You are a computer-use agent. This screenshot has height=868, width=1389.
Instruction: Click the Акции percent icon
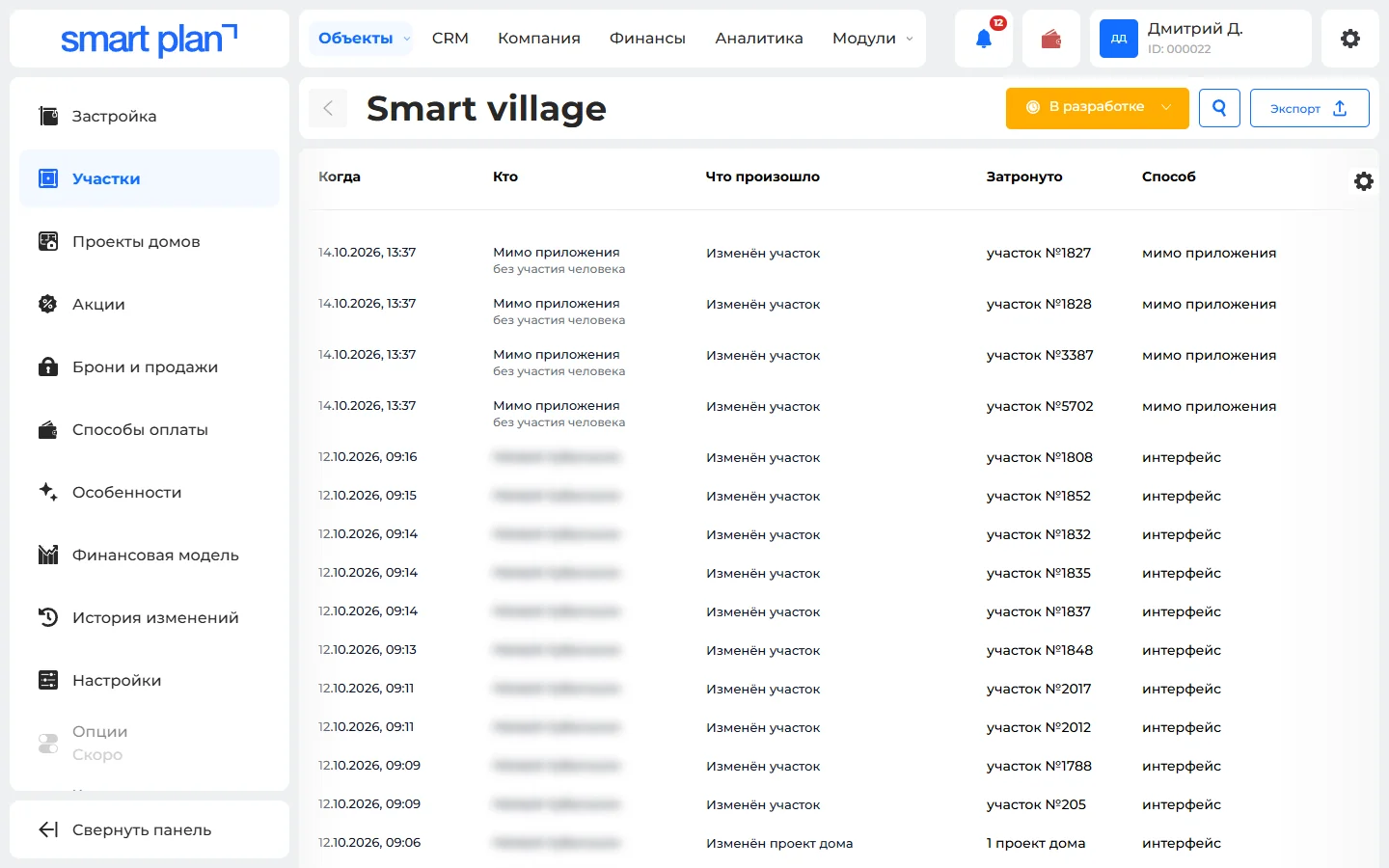(48, 304)
